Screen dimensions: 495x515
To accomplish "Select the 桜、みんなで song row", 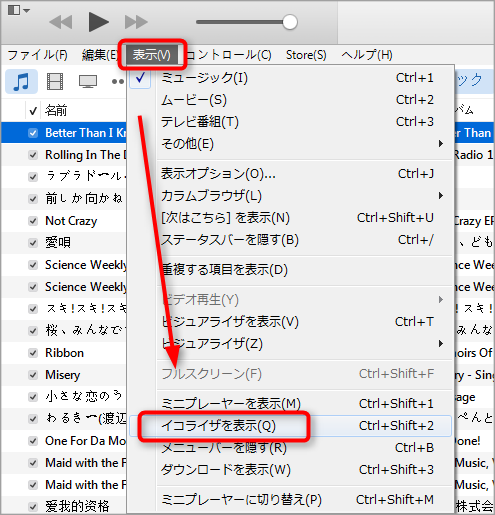I will (x=64, y=331).
